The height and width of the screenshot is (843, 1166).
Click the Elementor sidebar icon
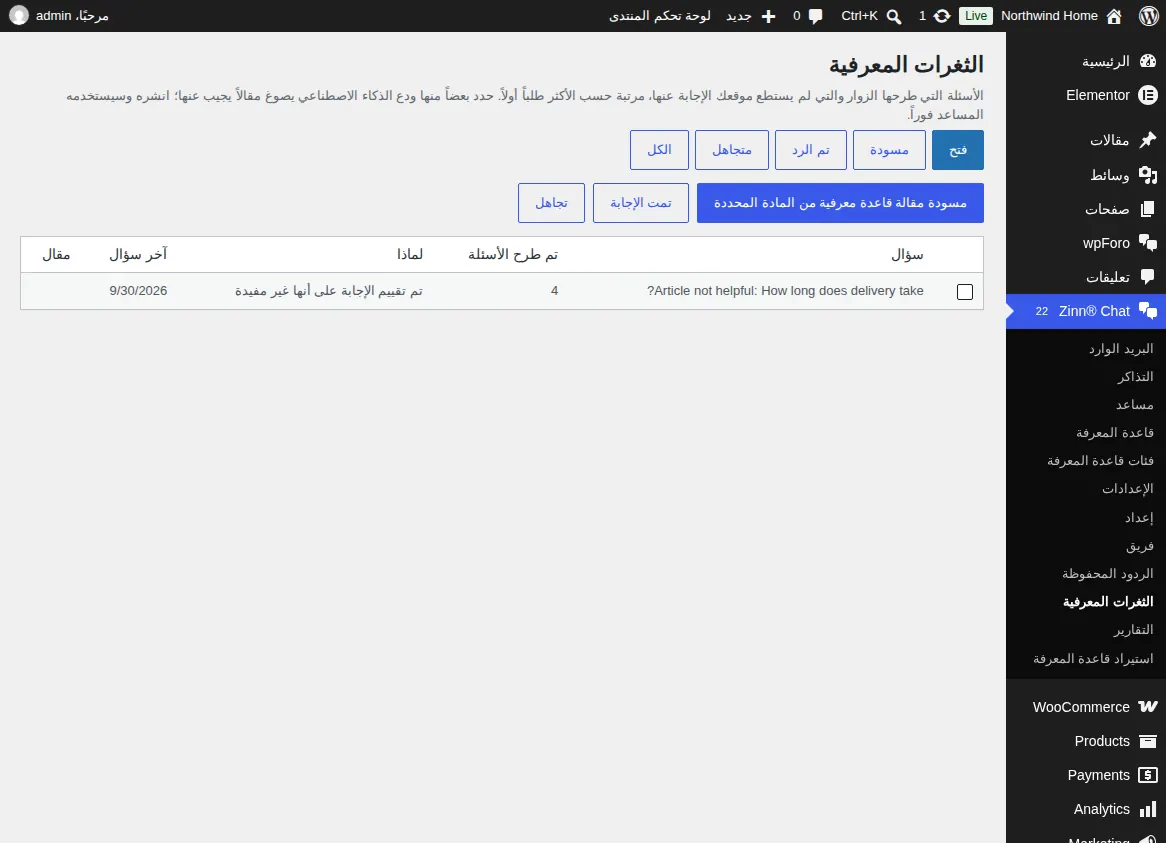click(x=1147, y=95)
